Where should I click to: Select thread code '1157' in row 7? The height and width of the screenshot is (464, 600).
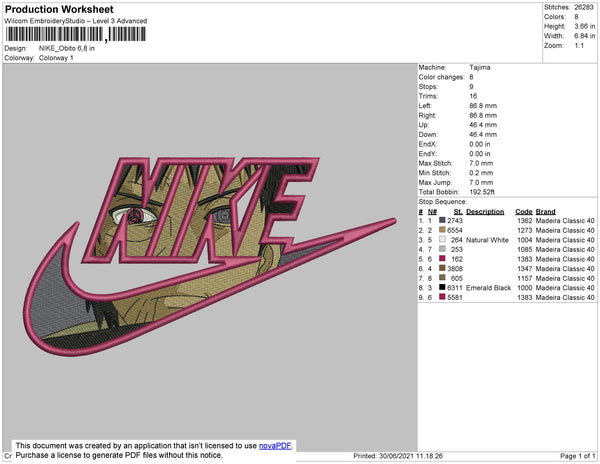click(x=525, y=278)
